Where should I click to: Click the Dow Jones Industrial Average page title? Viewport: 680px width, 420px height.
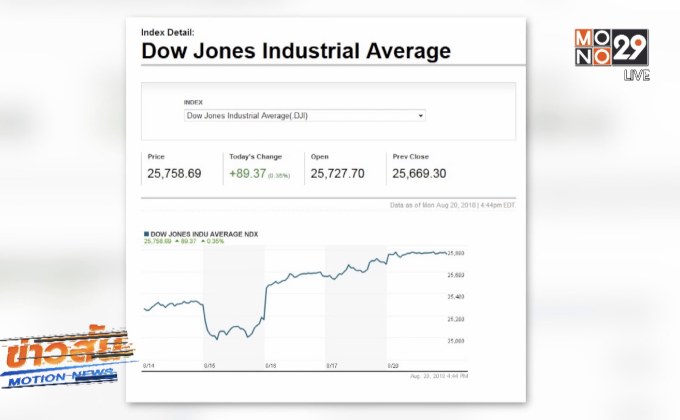coord(296,51)
